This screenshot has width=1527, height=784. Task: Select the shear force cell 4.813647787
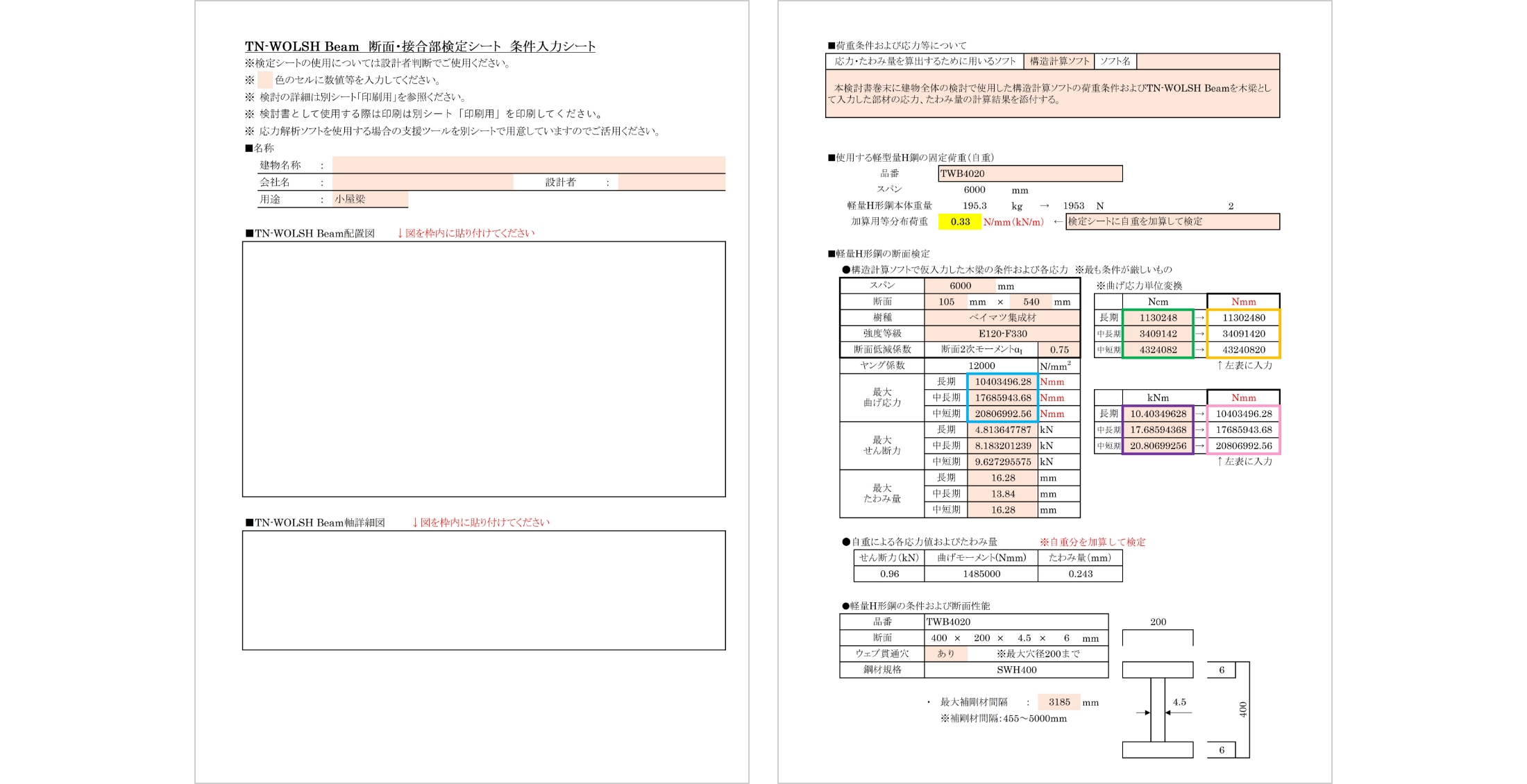[1003, 429]
